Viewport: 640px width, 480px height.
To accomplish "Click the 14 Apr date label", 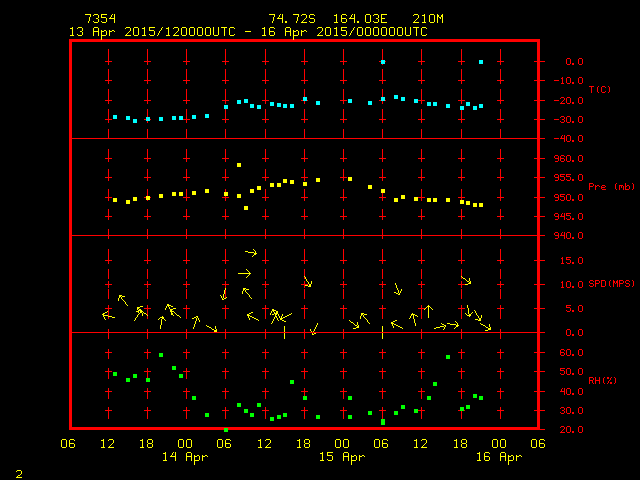I will [186, 457].
